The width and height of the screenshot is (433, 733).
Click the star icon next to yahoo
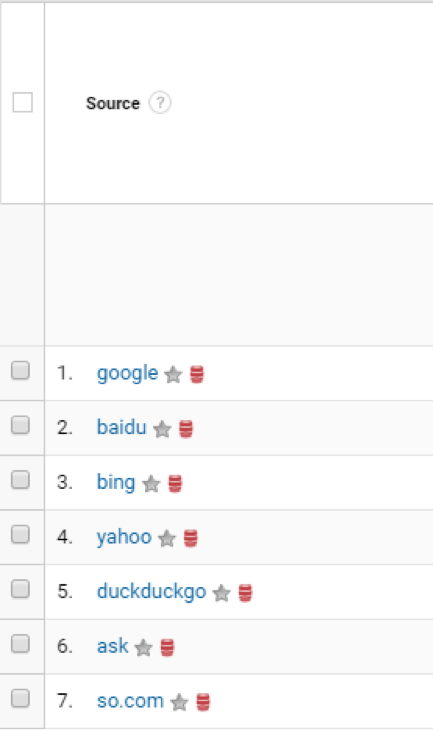point(167,538)
